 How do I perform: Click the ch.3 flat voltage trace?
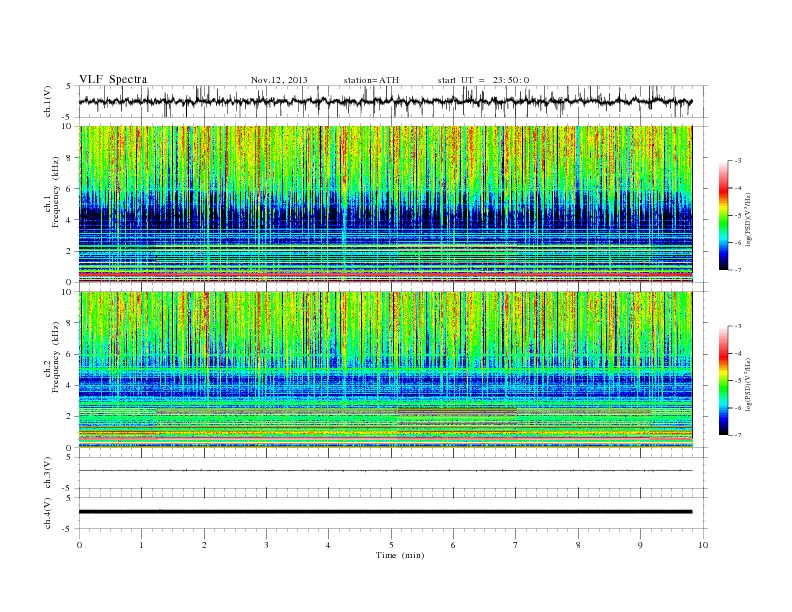click(386, 471)
